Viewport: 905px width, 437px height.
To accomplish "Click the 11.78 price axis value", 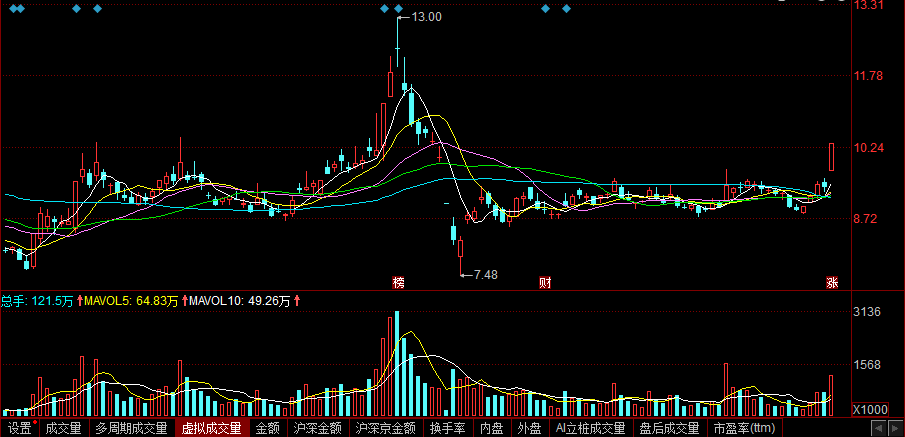I will click(869, 76).
